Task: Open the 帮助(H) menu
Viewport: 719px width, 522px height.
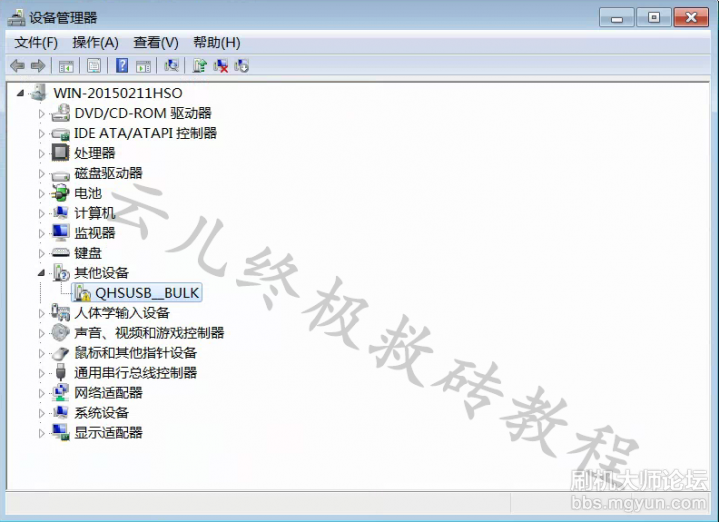Action: pos(217,43)
